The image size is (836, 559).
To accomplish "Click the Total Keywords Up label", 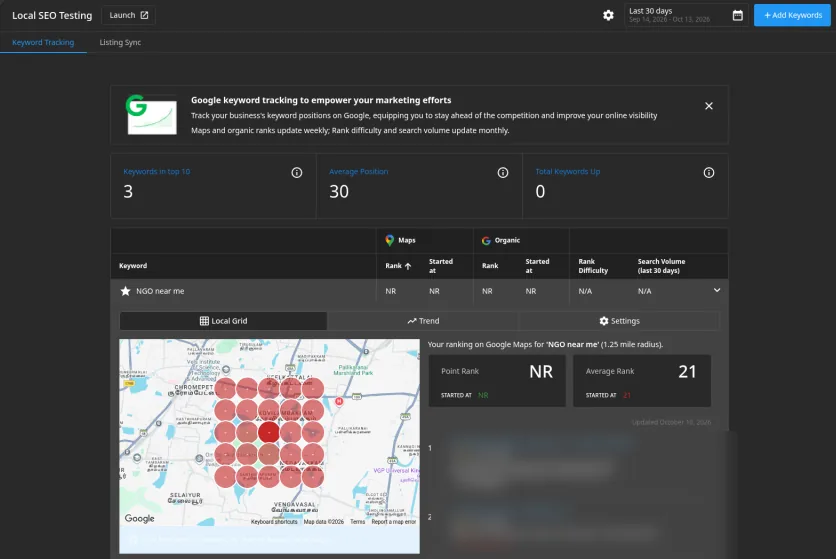I will point(568,172).
